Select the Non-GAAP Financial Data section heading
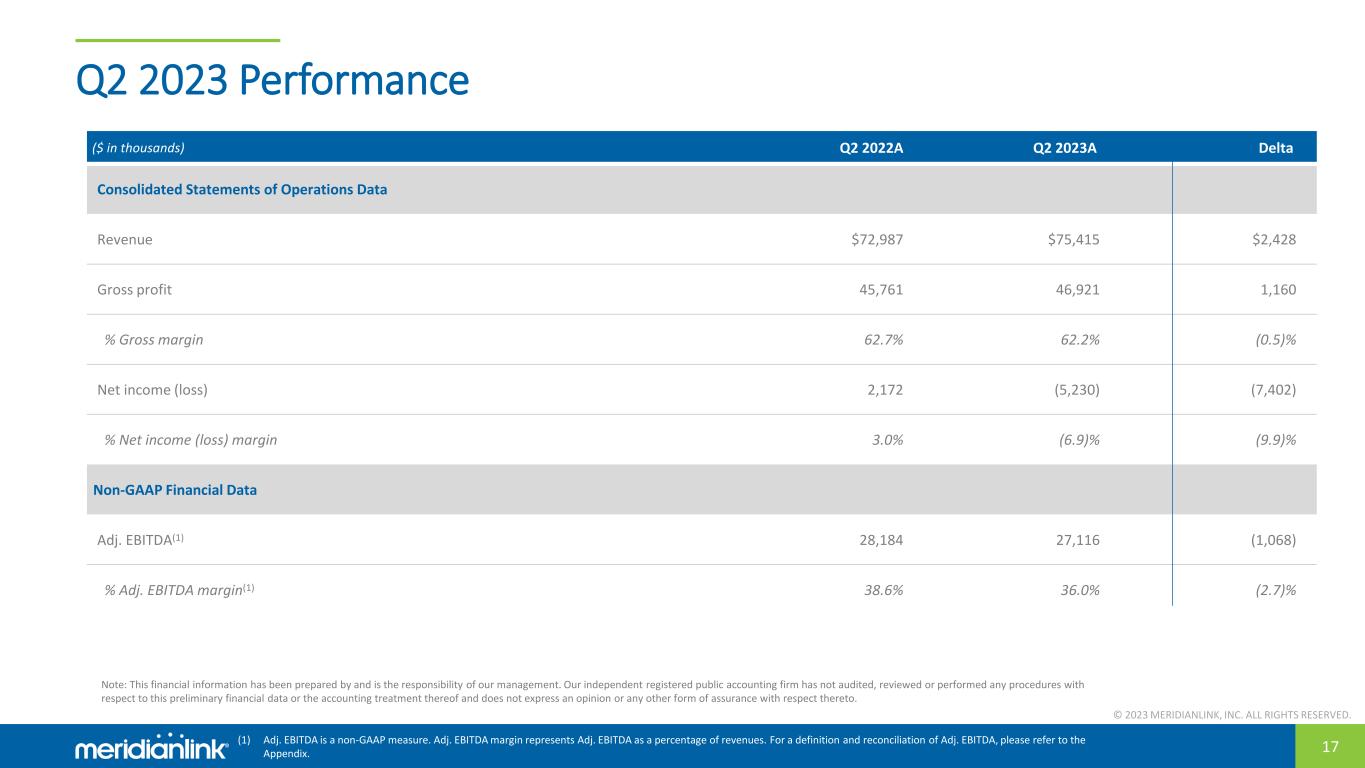The image size is (1365, 768). 177,490
